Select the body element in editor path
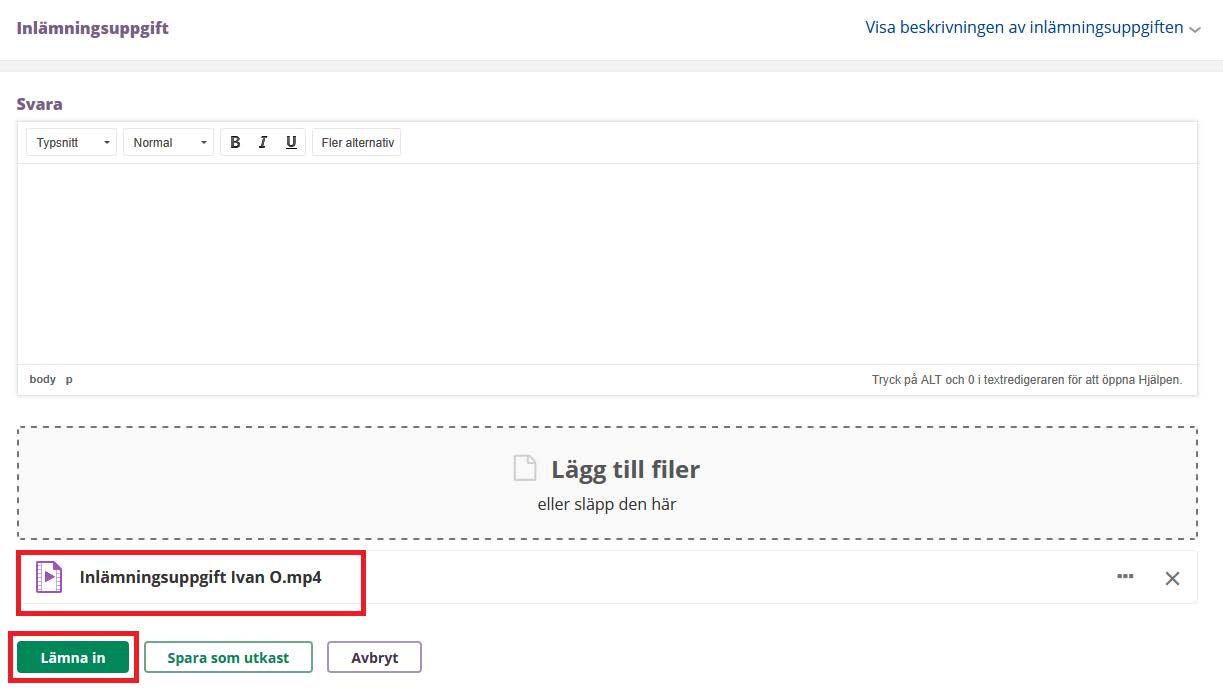 (43, 380)
